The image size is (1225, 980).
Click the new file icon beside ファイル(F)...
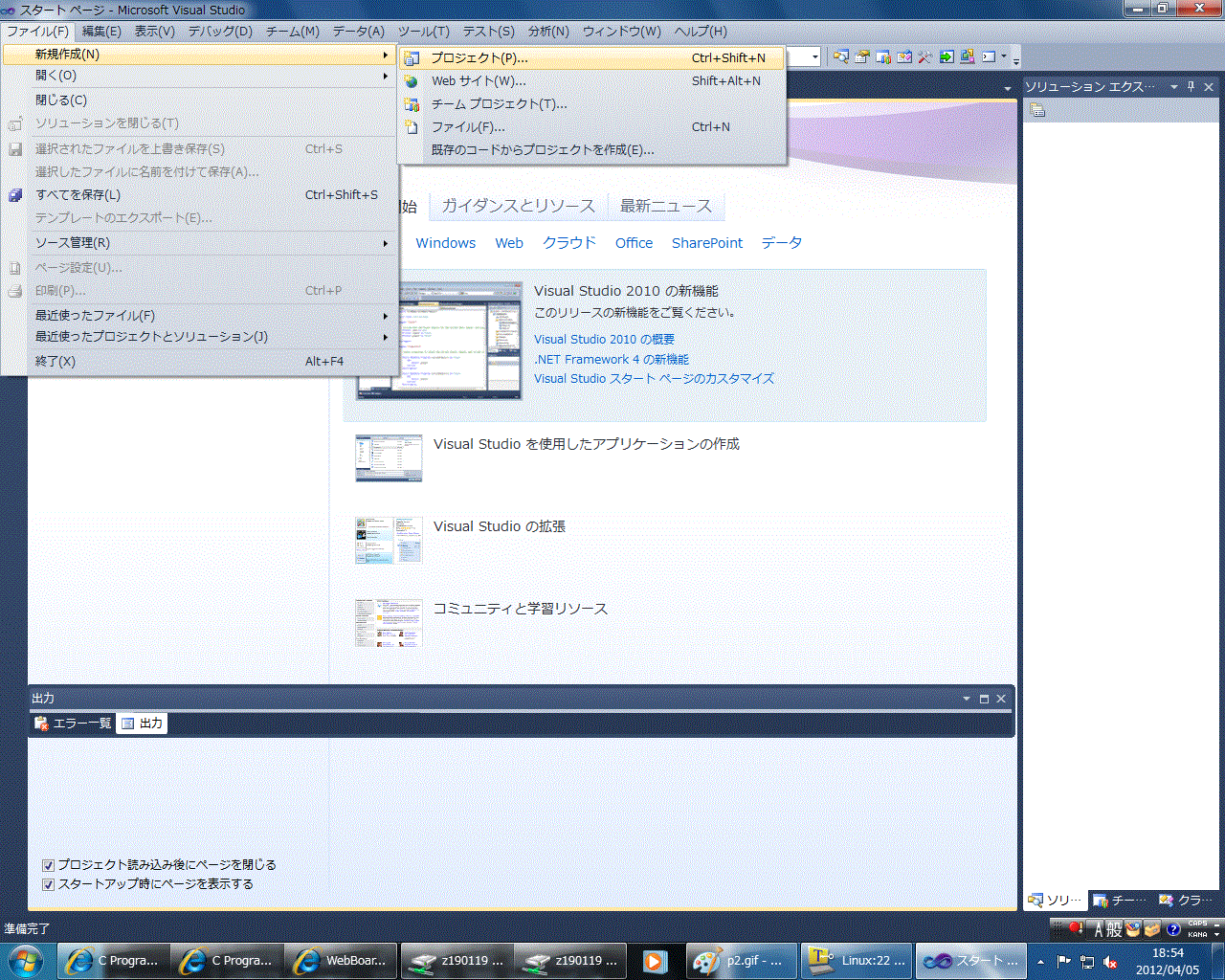(x=412, y=127)
